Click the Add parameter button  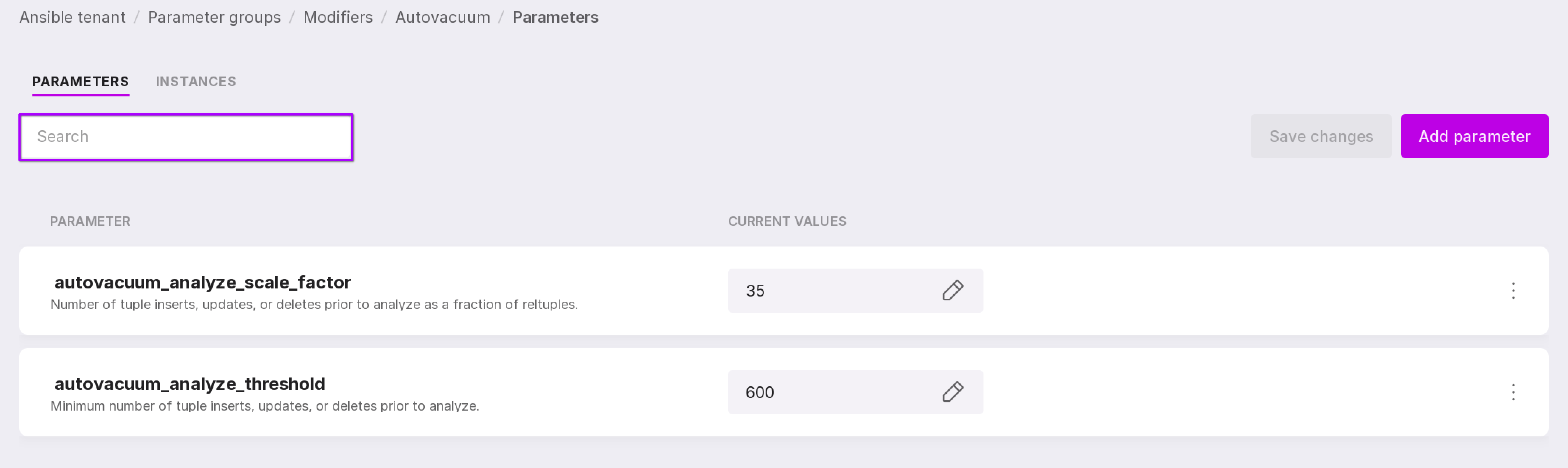[x=1474, y=136]
